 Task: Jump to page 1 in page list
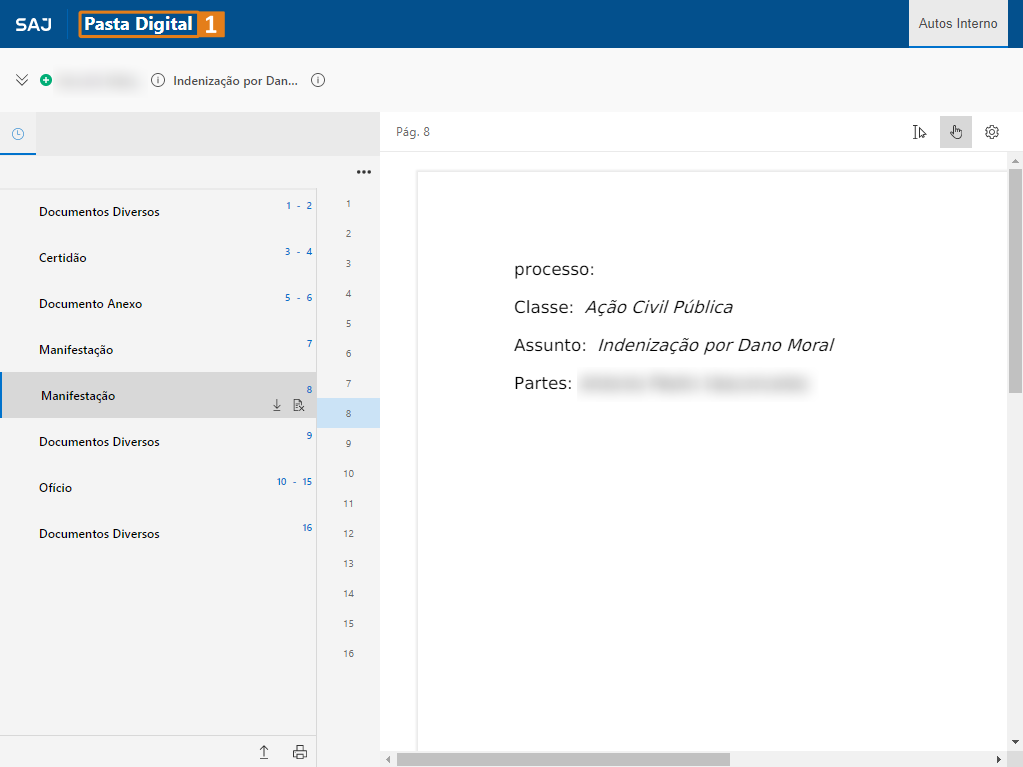[348, 203]
